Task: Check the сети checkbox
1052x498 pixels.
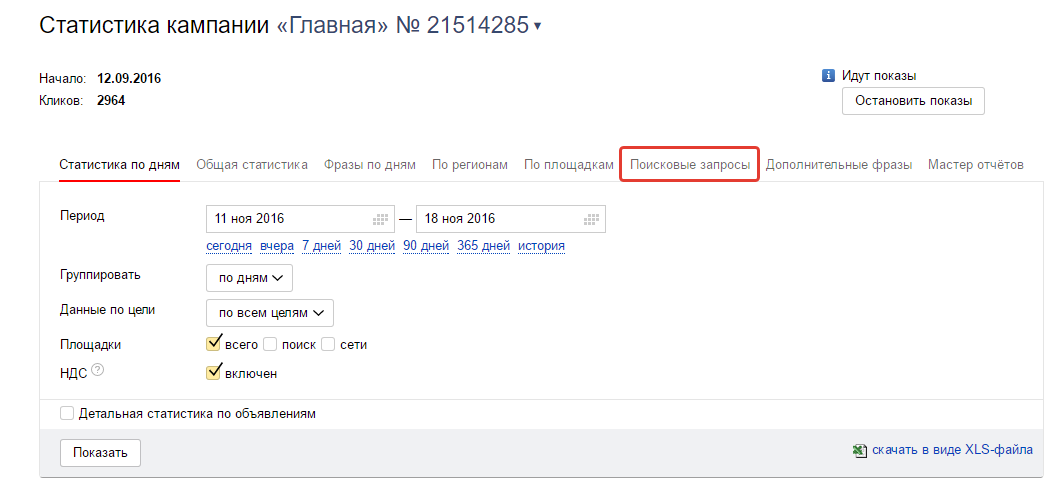Action: pyautogui.click(x=328, y=344)
